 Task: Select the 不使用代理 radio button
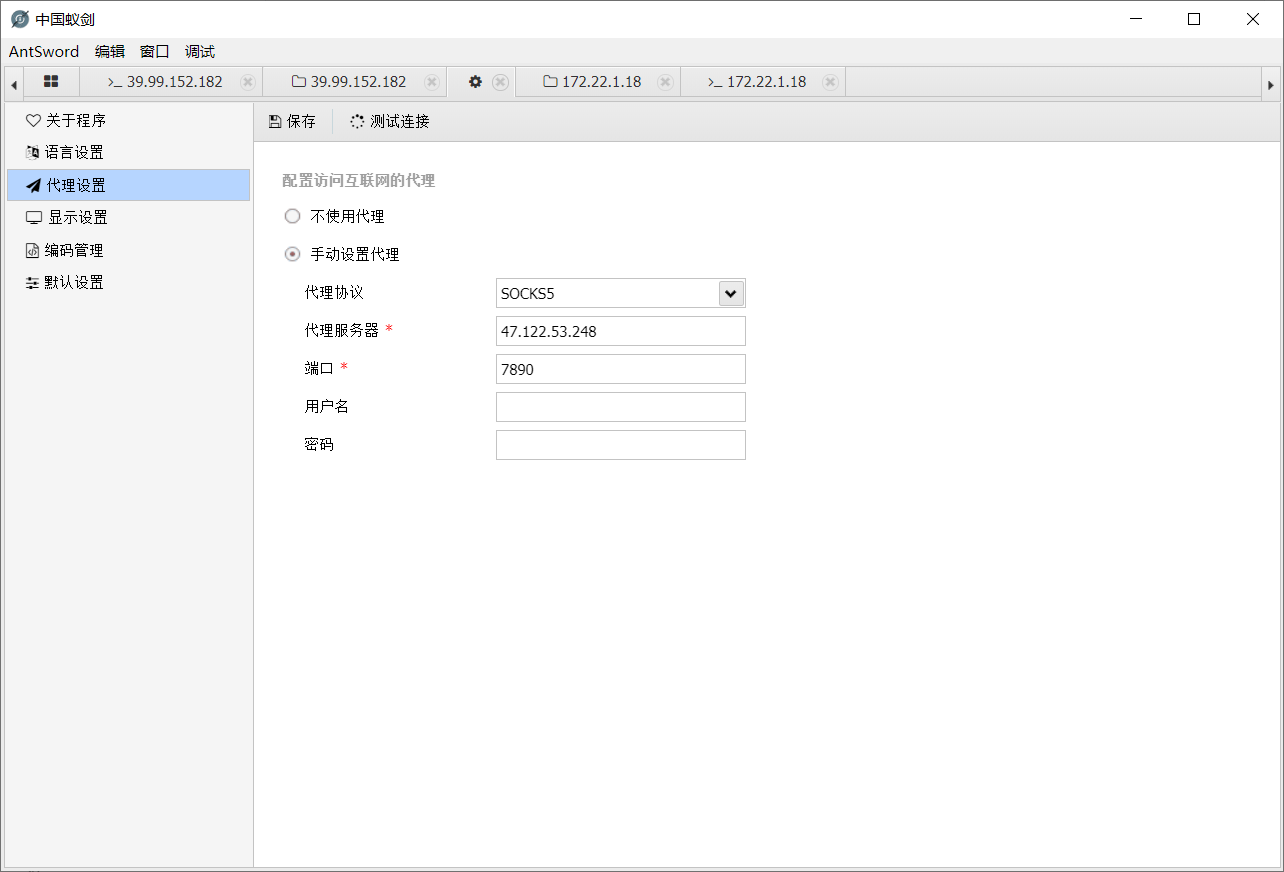point(292,216)
